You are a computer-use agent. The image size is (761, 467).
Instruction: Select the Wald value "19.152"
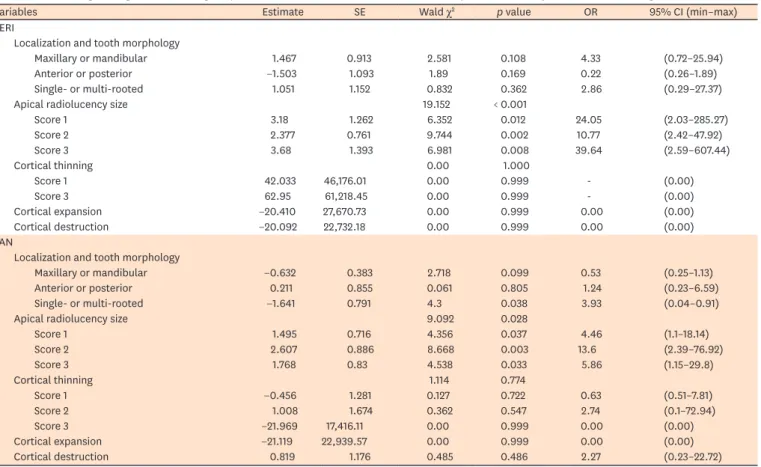pyautogui.click(x=437, y=104)
